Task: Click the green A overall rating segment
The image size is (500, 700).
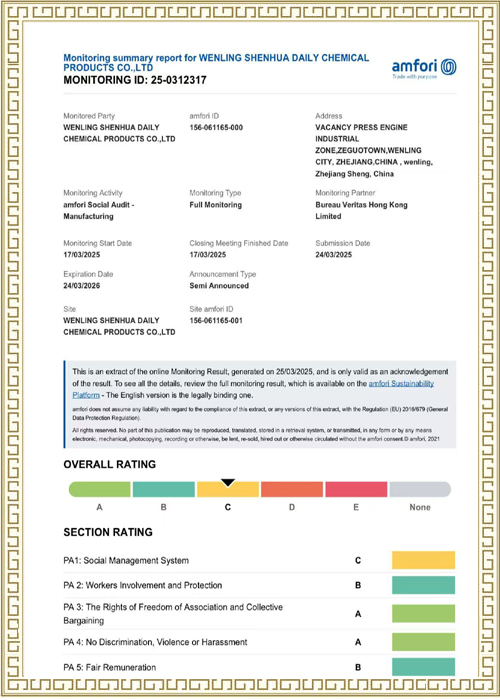Action: (100, 489)
